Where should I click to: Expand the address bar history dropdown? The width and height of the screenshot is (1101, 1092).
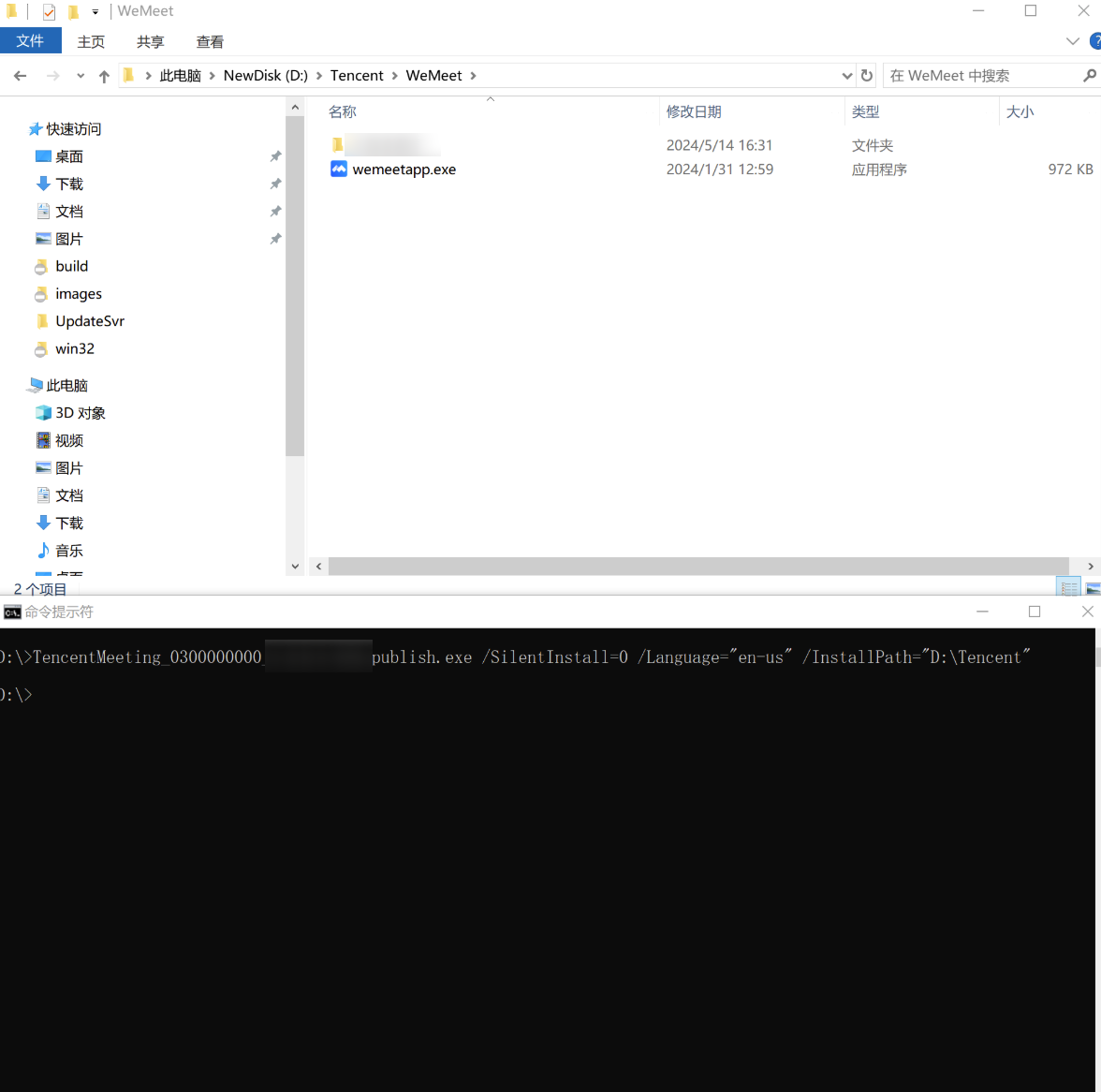pyautogui.click(x=846, y=76)
